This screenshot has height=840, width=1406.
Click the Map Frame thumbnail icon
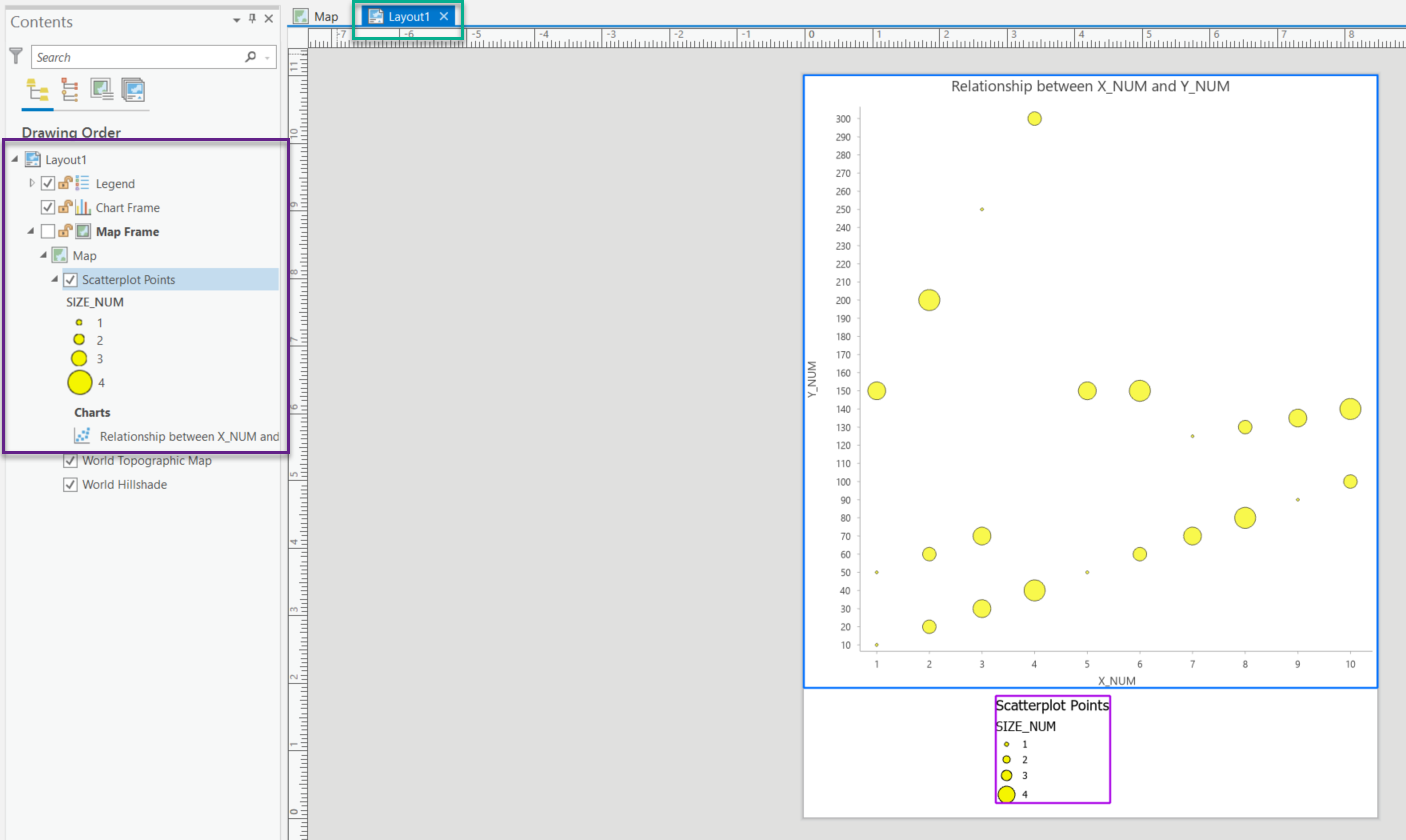(x=83, y=231)
